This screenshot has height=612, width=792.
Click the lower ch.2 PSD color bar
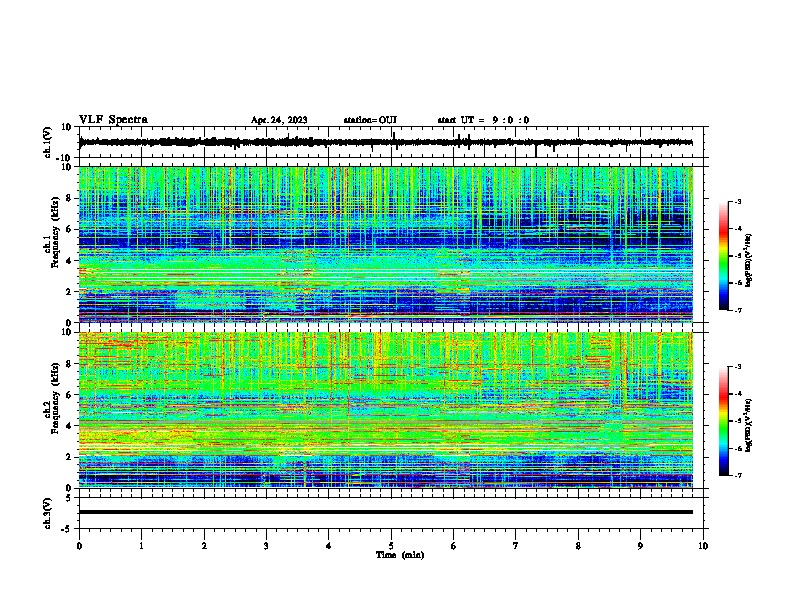pyautogui.click(x=723, y=421)
